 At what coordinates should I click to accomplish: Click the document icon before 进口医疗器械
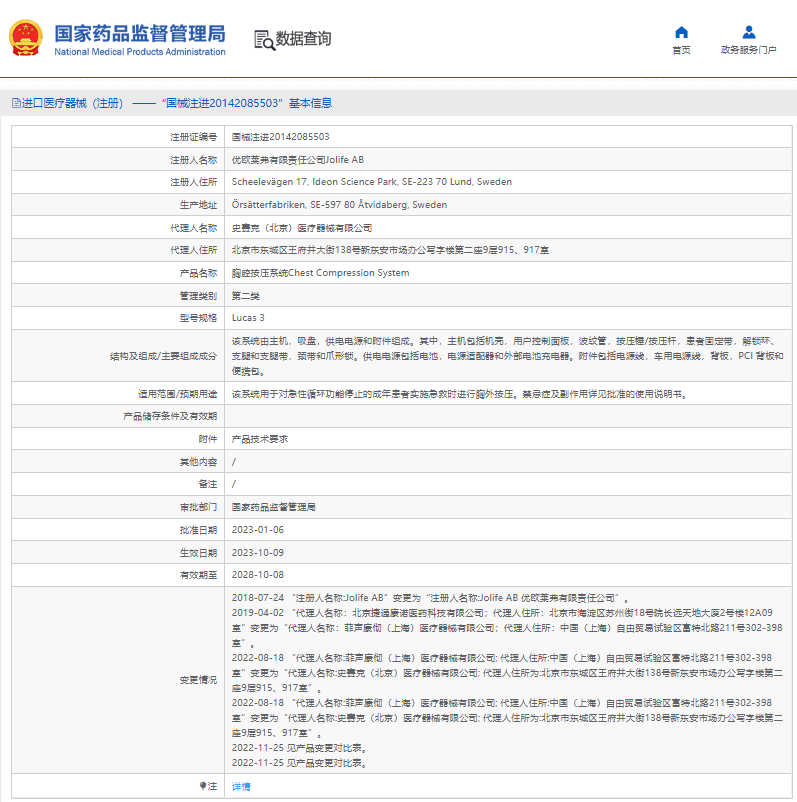[16, 103]
